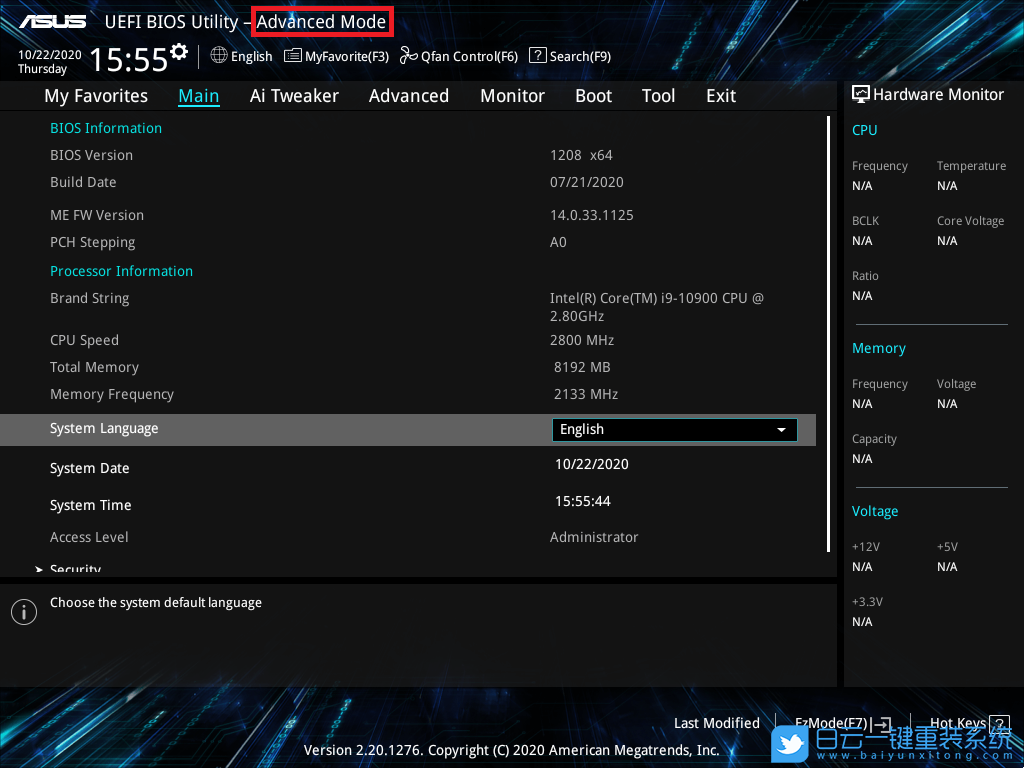Open MyFavorite list icon
Viewport: 1024px width, 768px height.
point(293,56)
